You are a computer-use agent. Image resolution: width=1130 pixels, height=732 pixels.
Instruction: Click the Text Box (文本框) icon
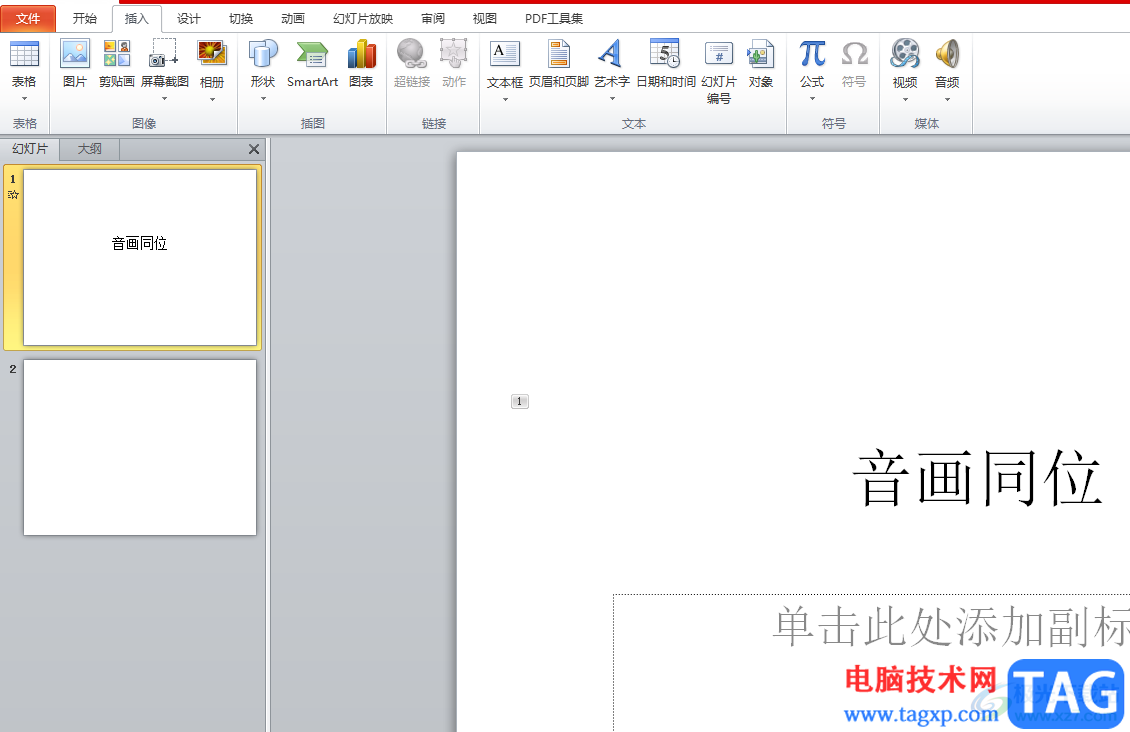click(x=504, y=54)
